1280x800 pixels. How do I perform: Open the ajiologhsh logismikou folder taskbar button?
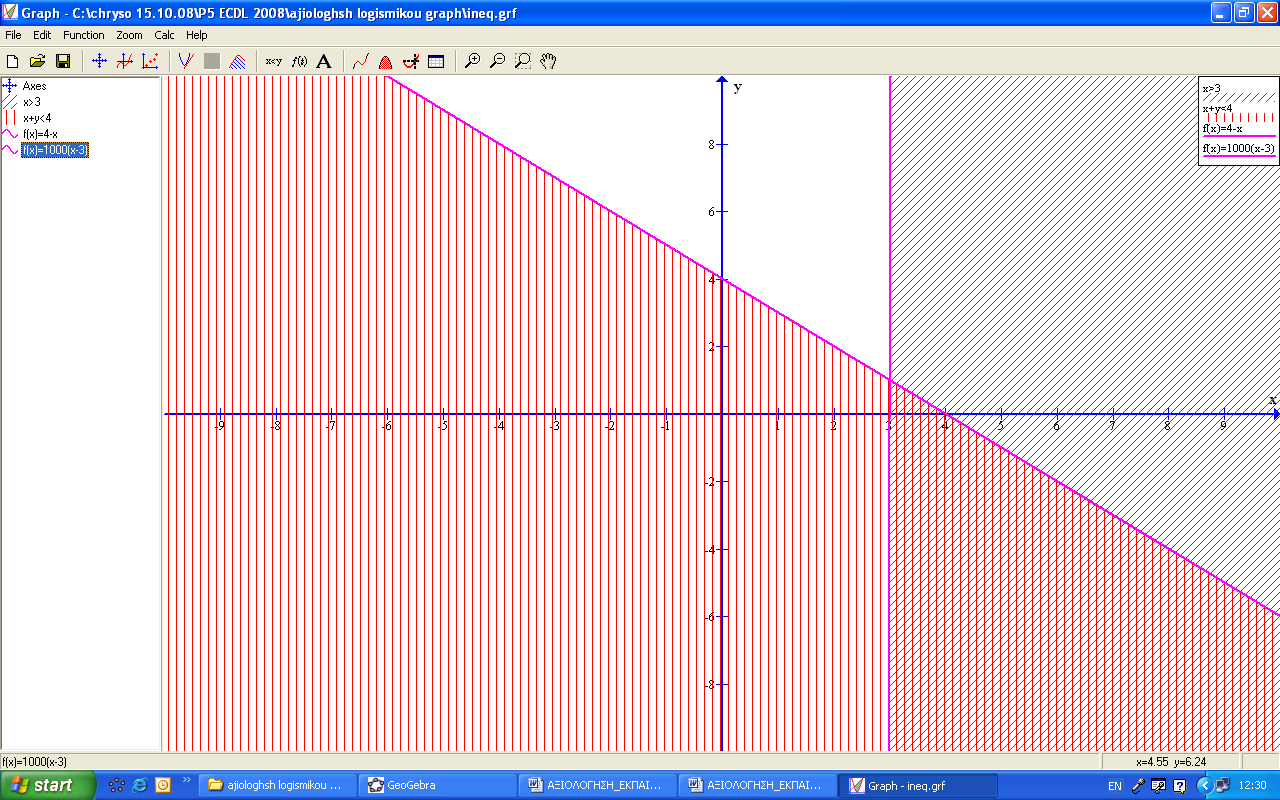point(277,785)
